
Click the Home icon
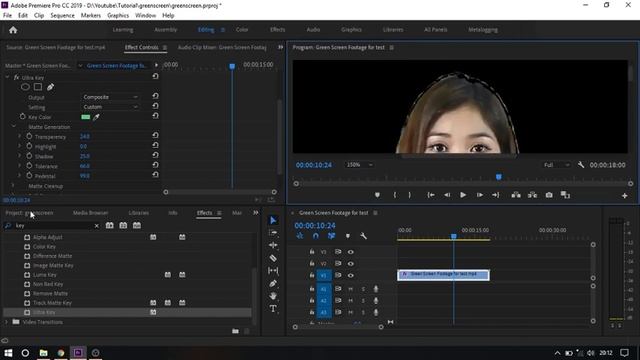13,30
